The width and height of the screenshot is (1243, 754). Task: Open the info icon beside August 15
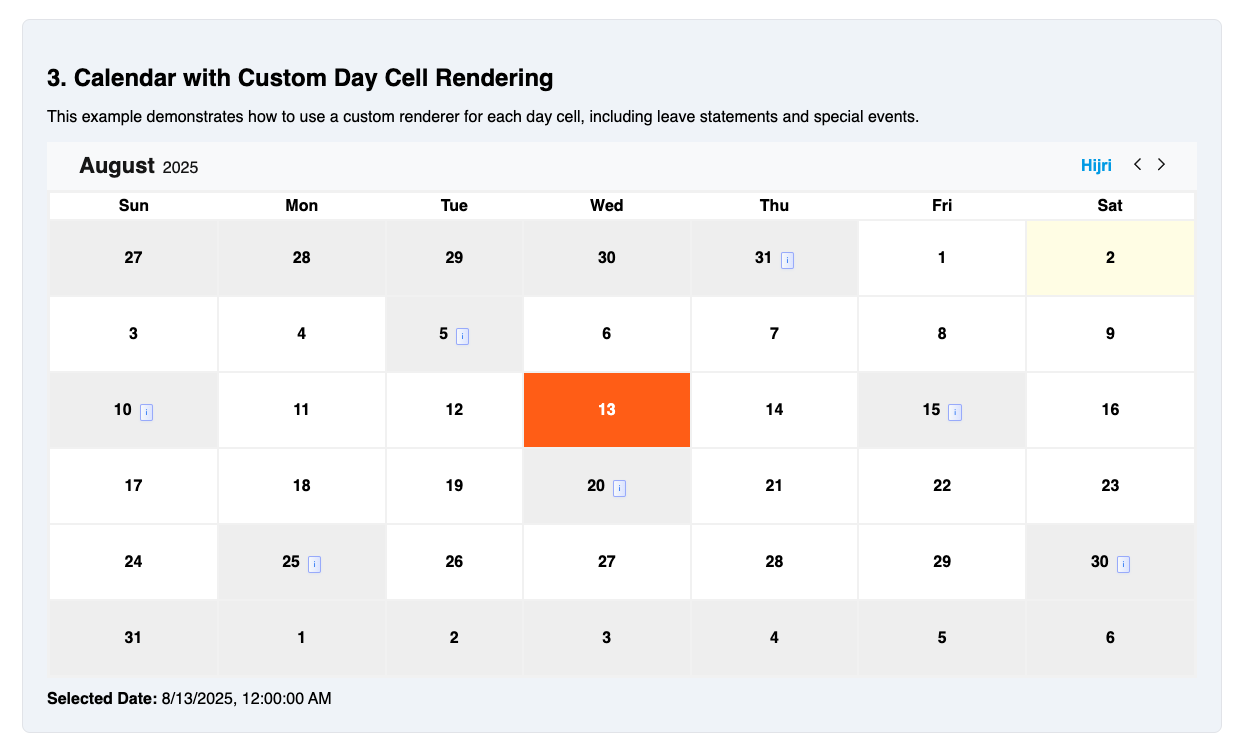(x=956, y=412)
